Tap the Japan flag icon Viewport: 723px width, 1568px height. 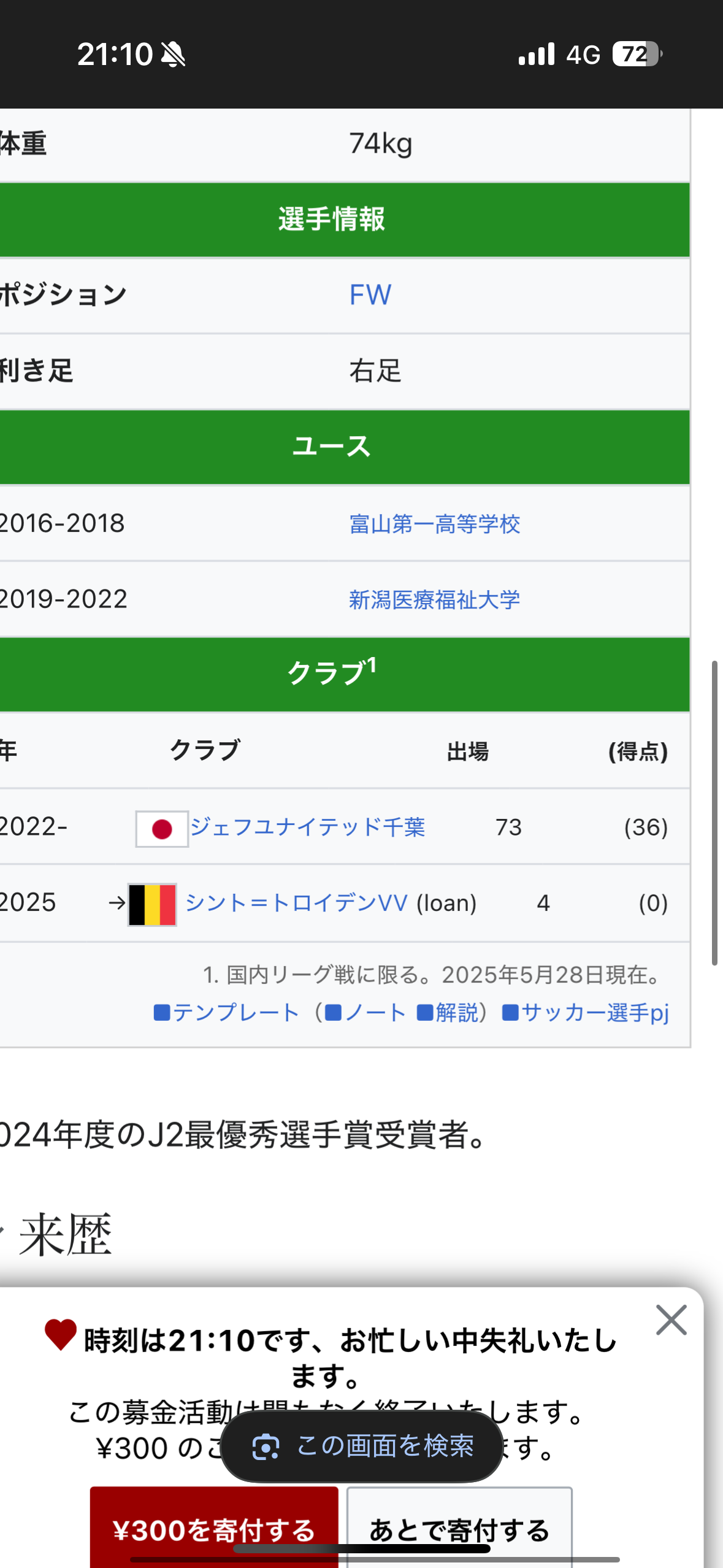click(x=162, y=829)
